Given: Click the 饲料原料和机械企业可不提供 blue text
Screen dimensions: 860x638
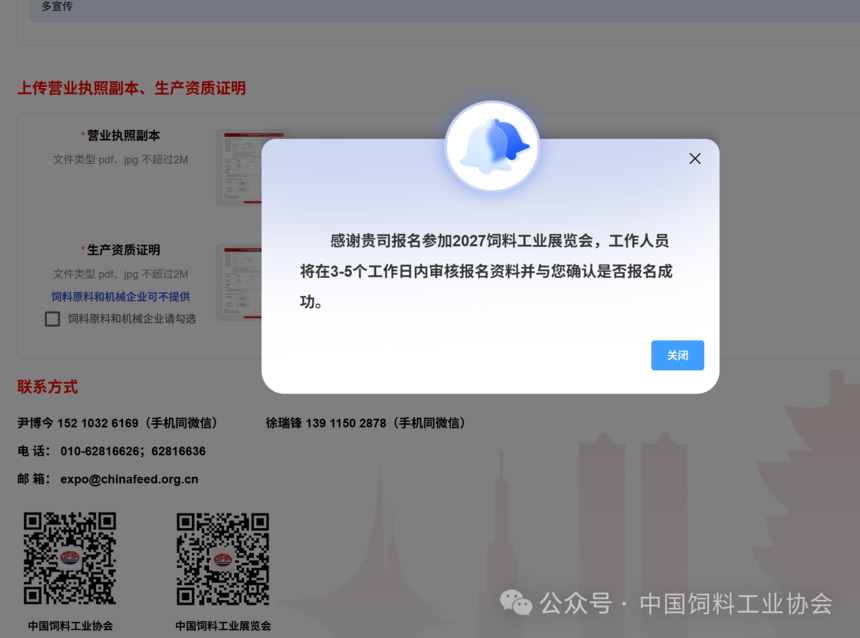Looking at the screenshot, I should (x=121, y=297).
